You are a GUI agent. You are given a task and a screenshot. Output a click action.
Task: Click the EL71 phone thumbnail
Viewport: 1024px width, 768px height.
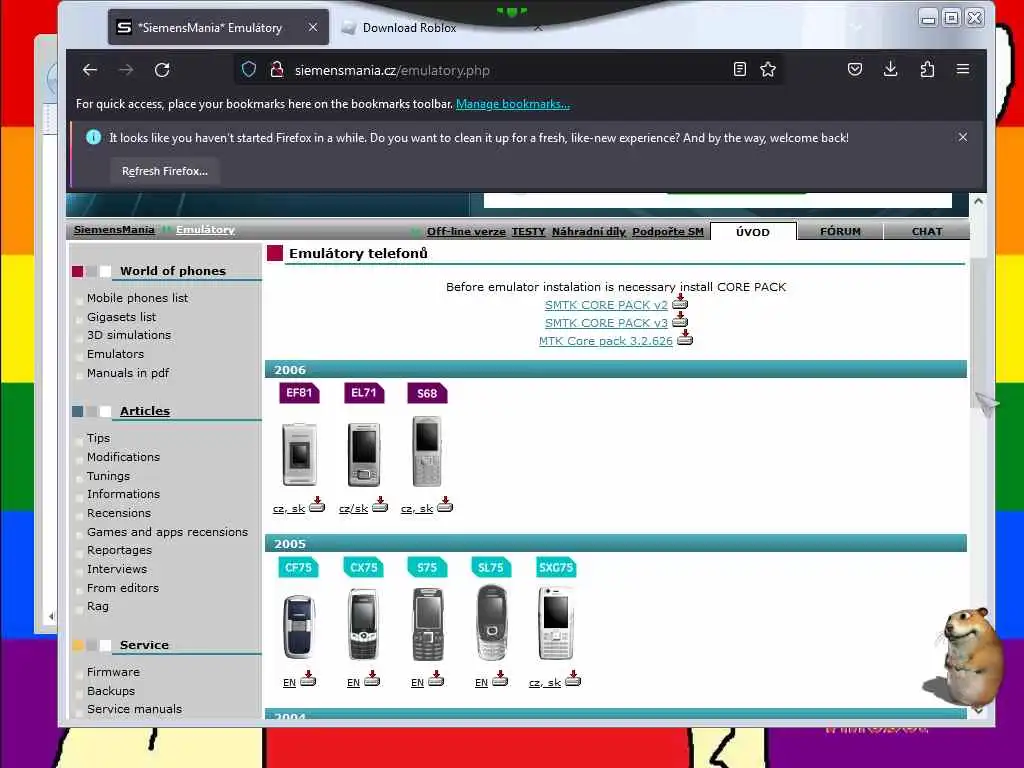364,454
